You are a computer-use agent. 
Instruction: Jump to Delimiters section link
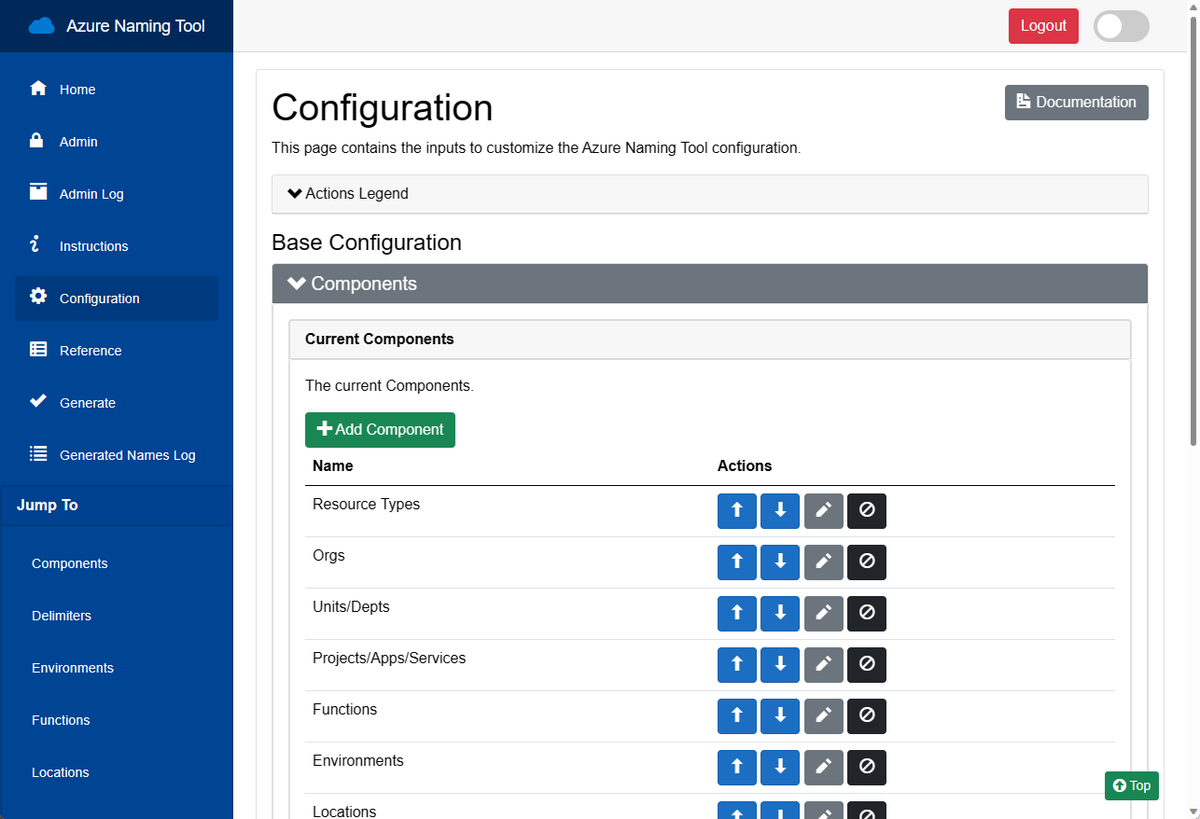click(61, 615)
